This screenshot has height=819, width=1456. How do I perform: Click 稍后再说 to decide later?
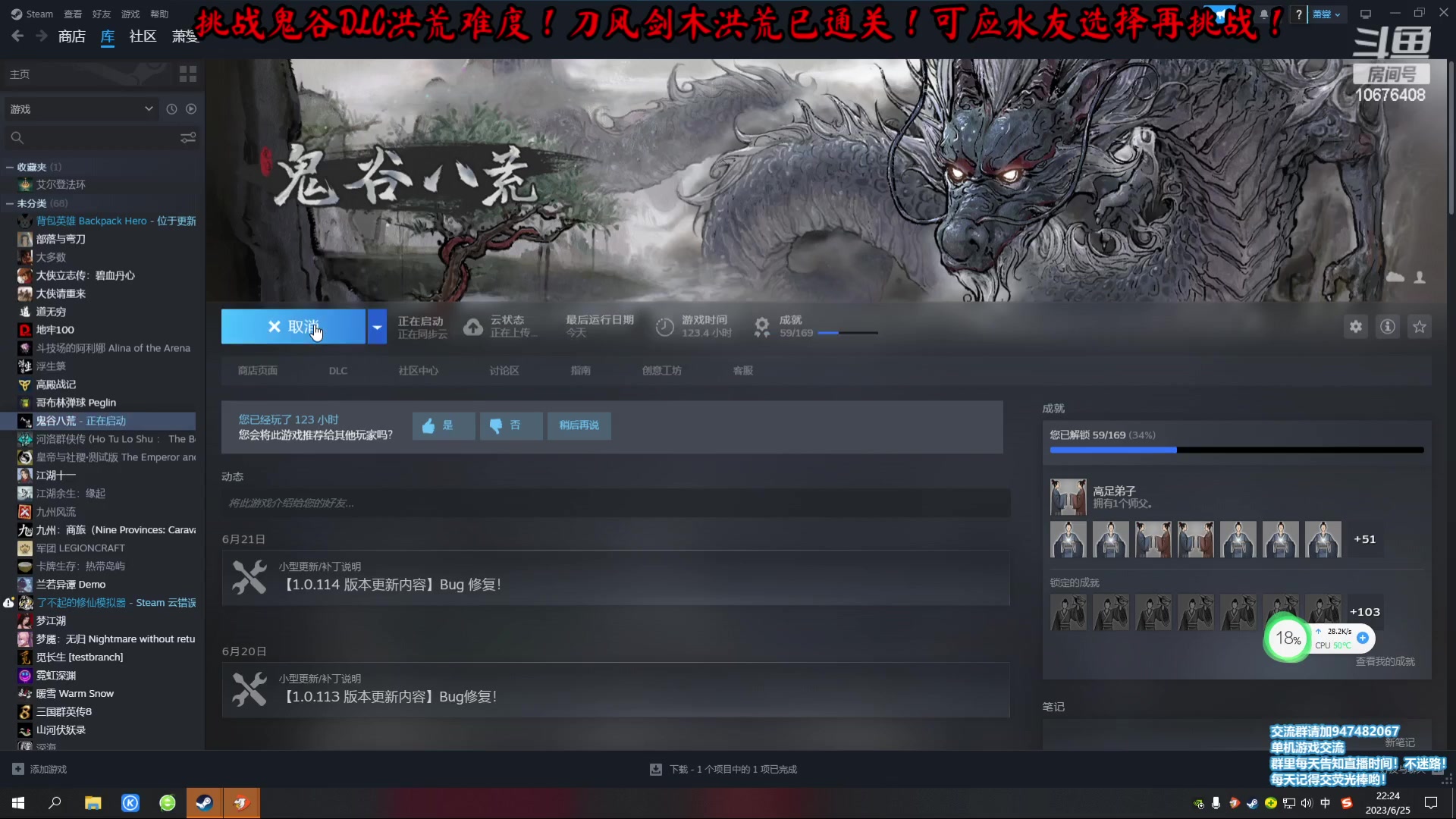(x=579, y=425)
